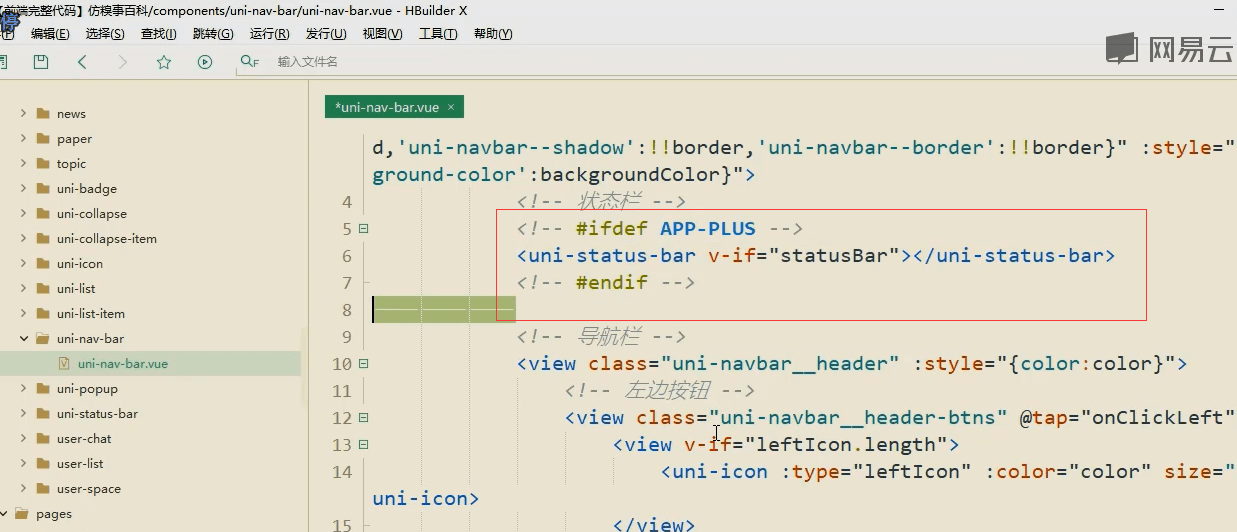Go forward with the right arrow icon

(x=123, y=62)
